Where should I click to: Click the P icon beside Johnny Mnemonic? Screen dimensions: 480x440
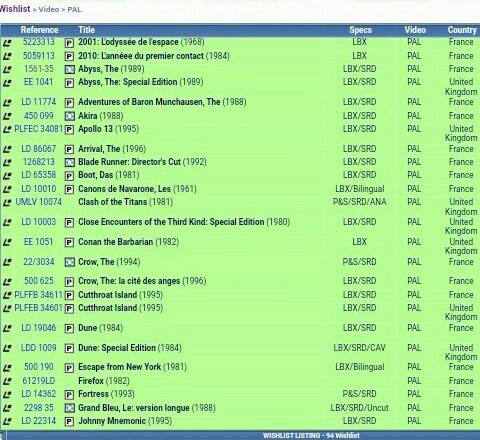click(69, 422)
